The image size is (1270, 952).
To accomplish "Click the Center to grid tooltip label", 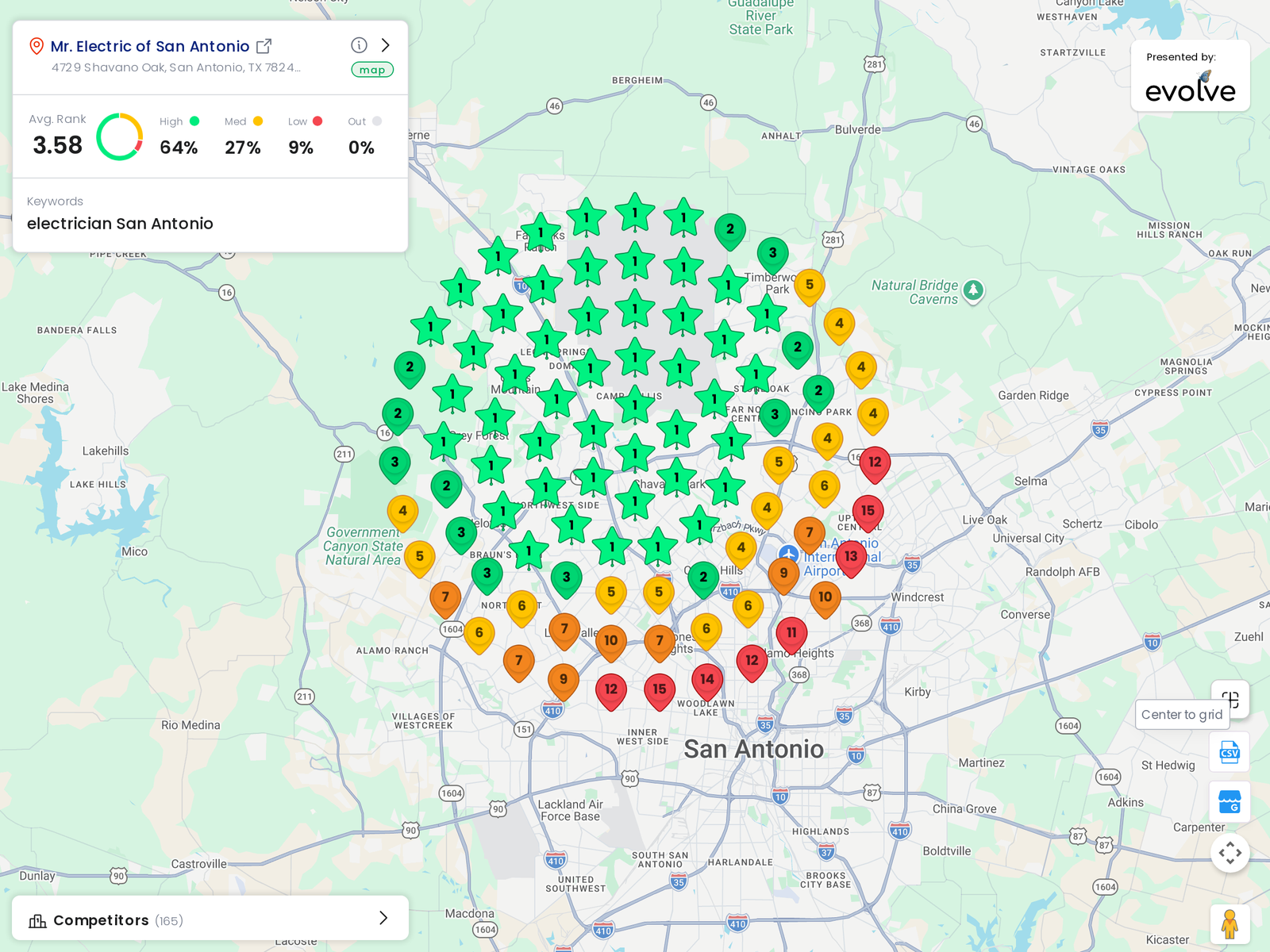I will click(x=1182, y=715).
